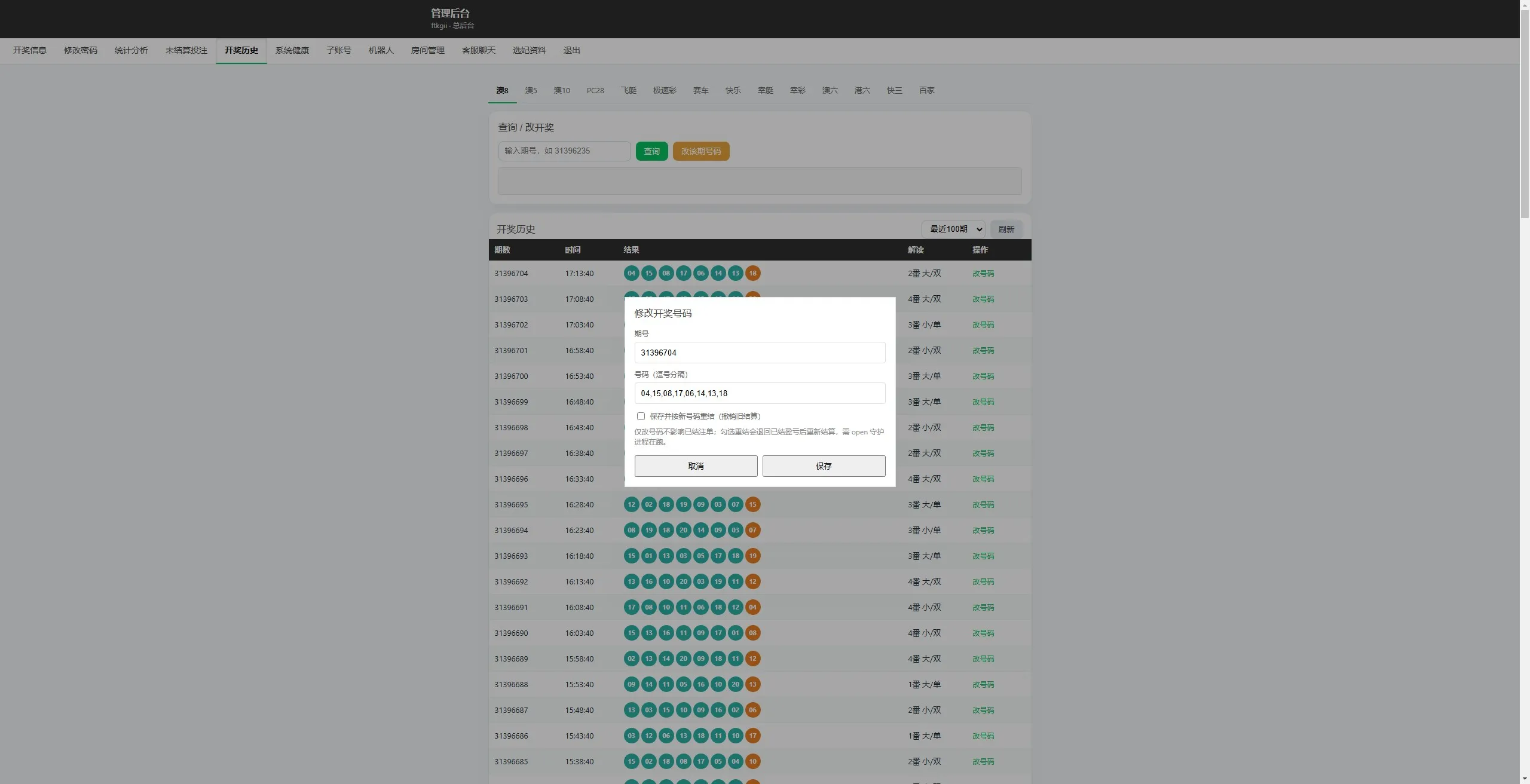Switch to the PC28 tab

595,90
